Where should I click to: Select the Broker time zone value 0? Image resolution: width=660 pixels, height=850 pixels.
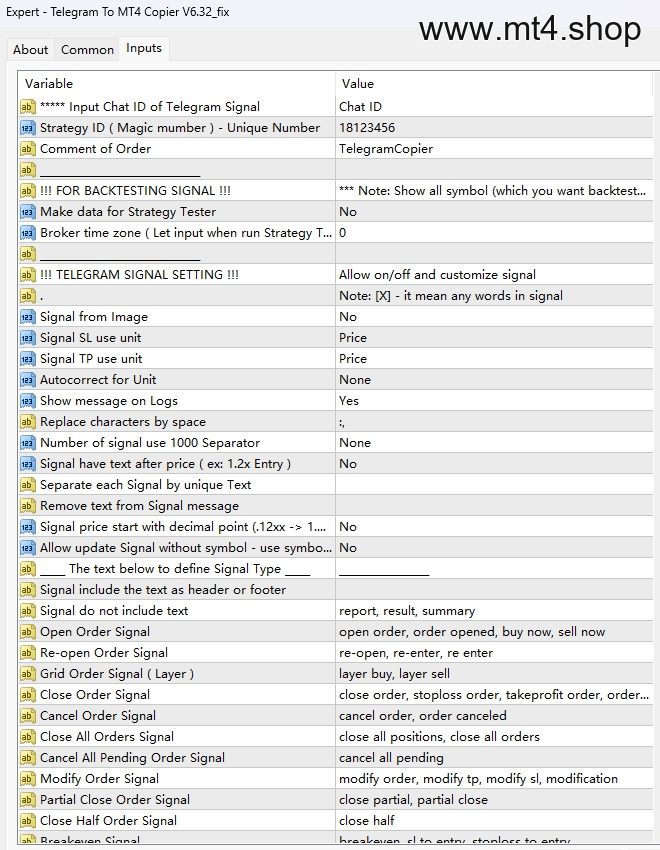[x=494, y=233]
